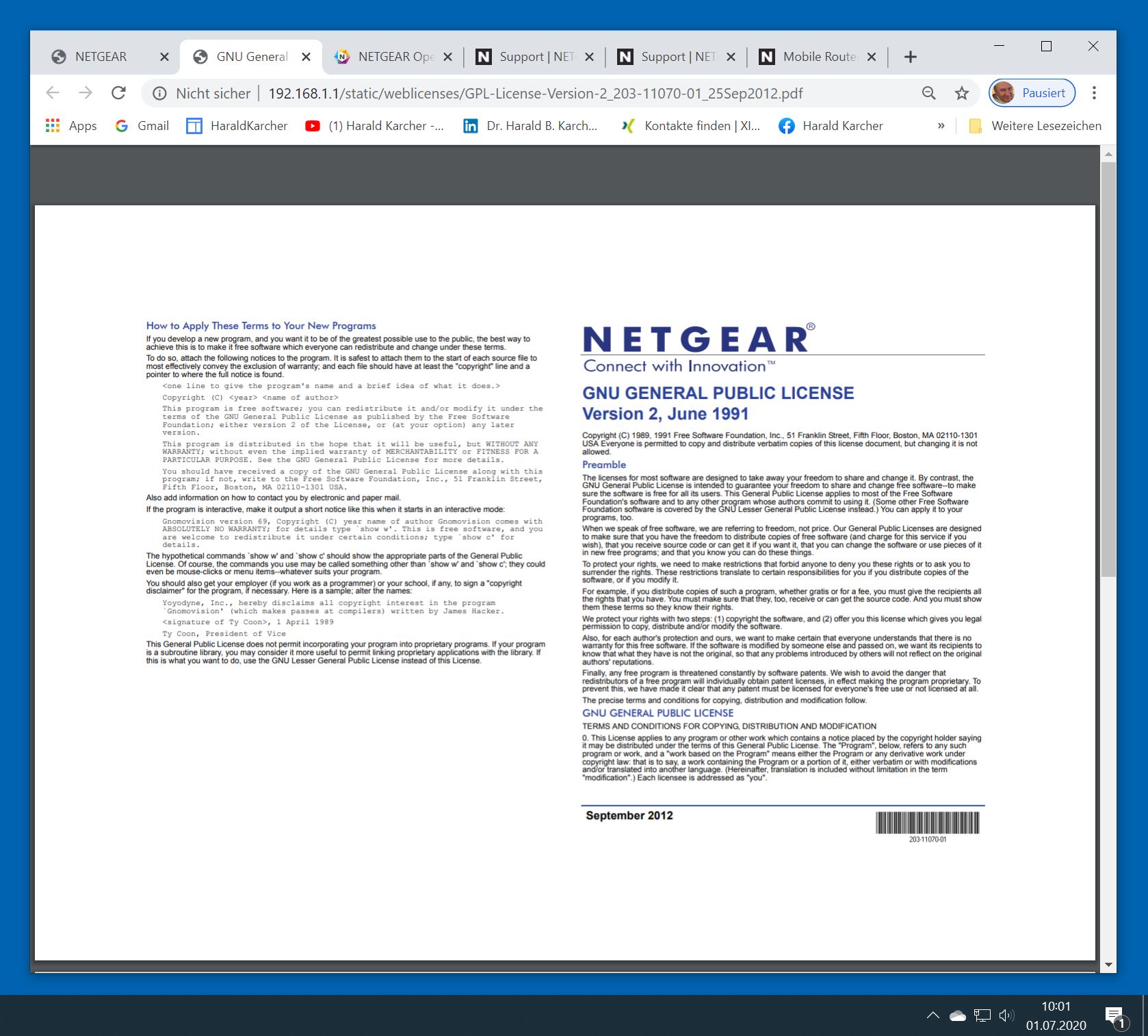Close the Mobile Route tab
The width and height of the screenshot is (1148, 1036).
[872, 57]
